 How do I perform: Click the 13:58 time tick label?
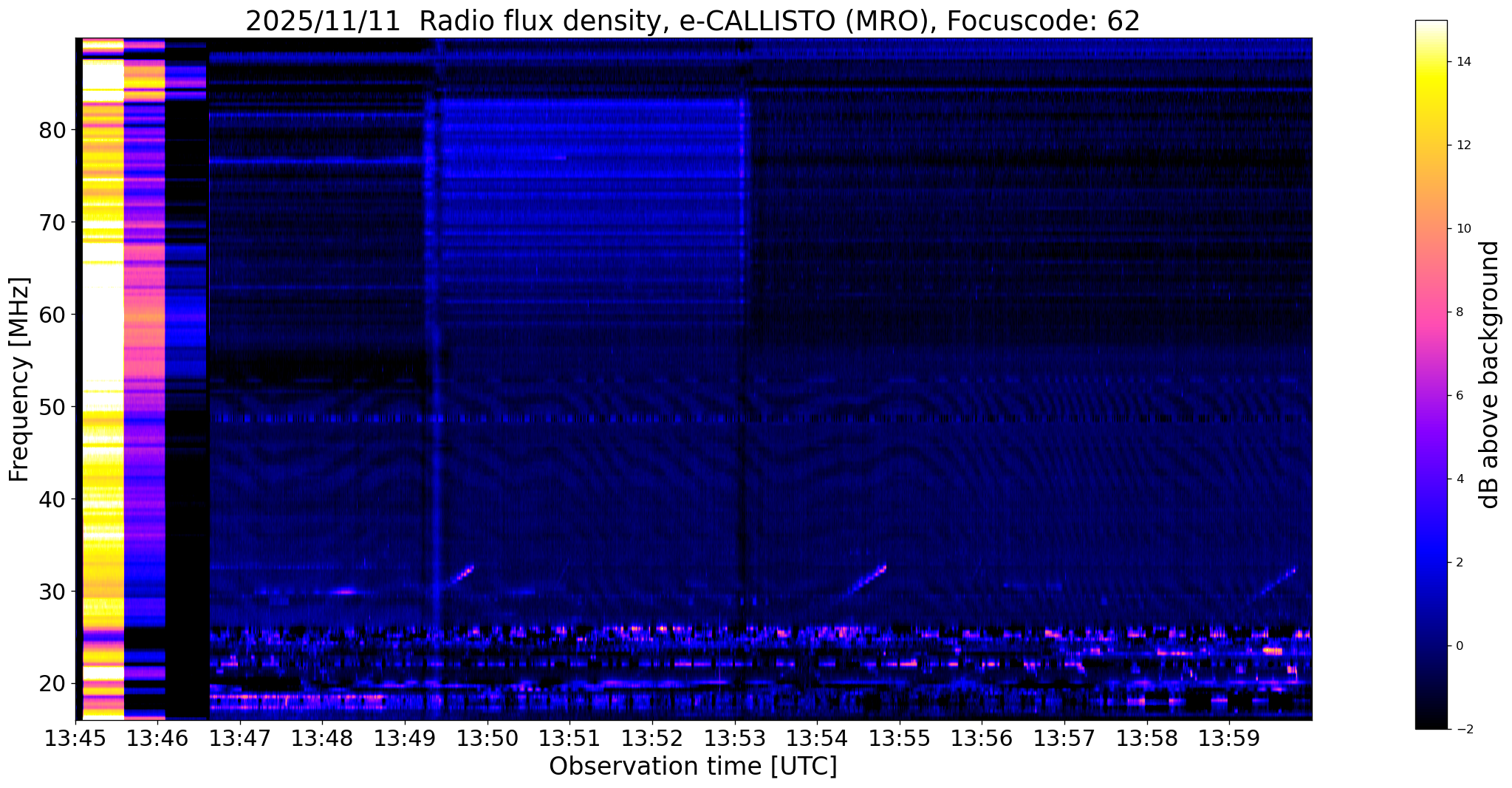click(x=1146, y=738)
